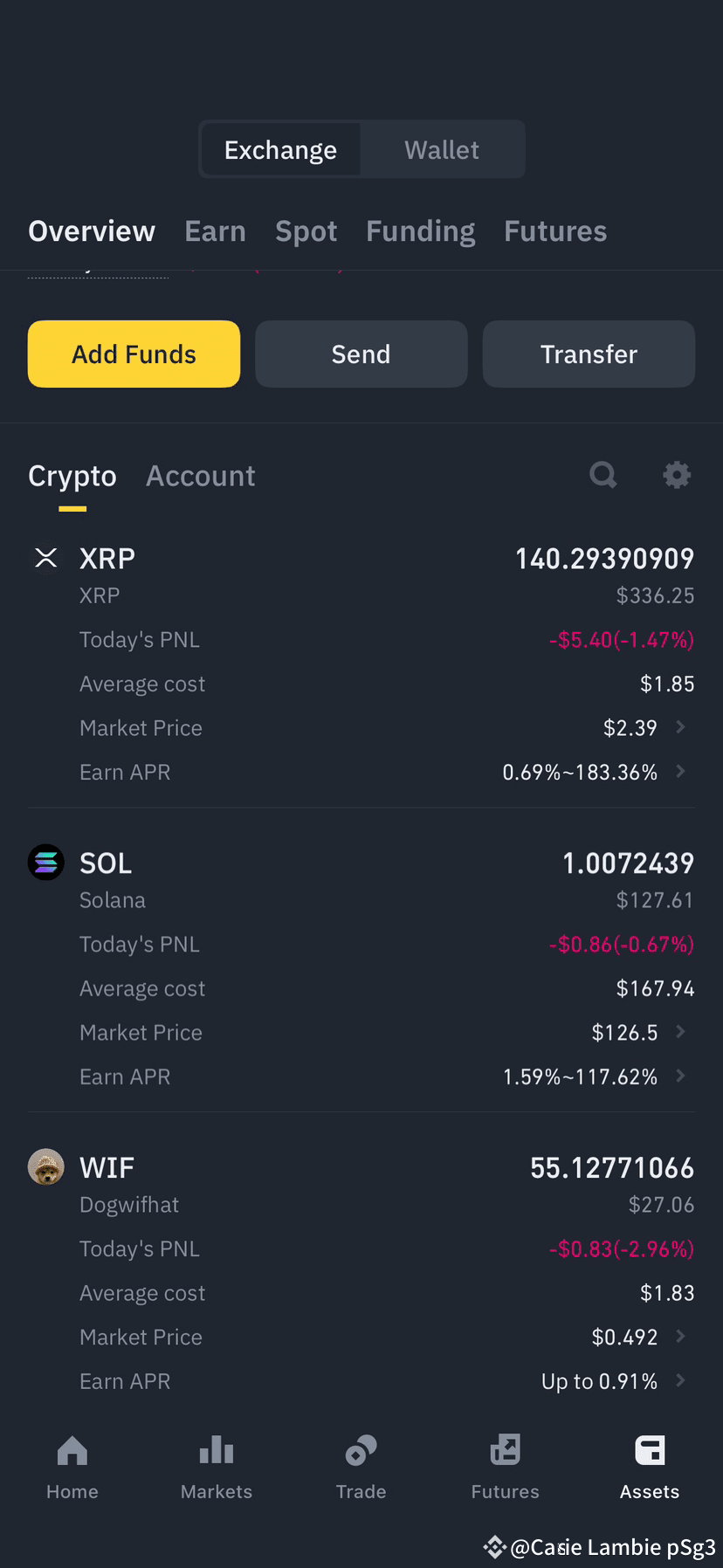
Task: Click the yellow Add Funds button
Action: (x=134, y=354)
